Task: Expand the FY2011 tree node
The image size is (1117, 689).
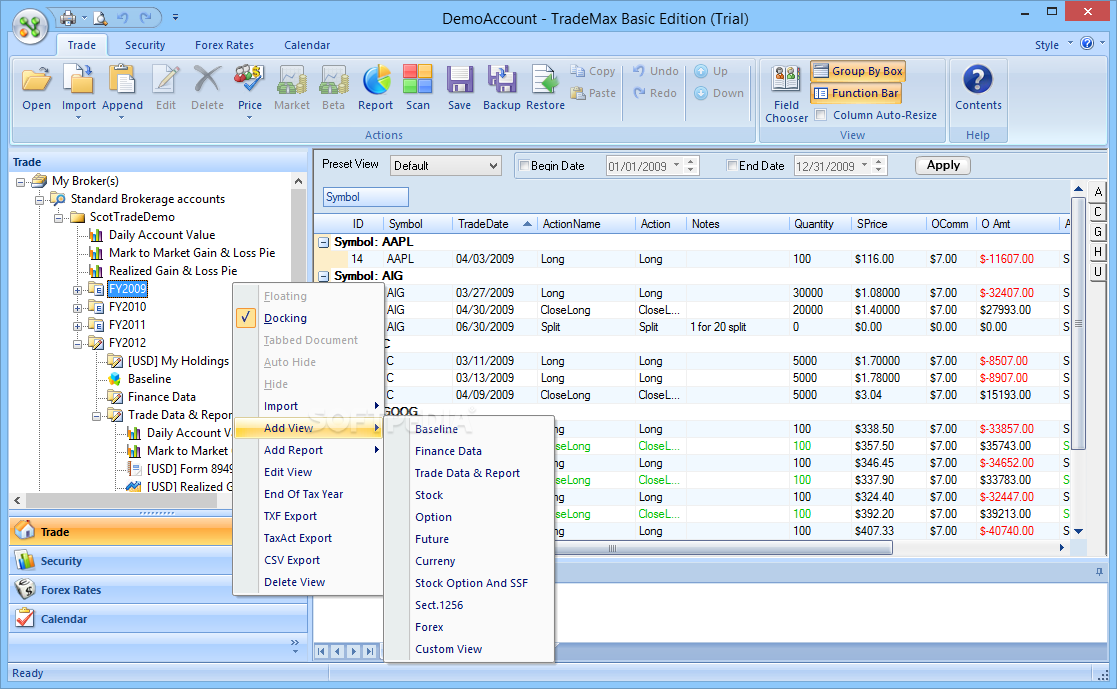Action: pos(78,326)
